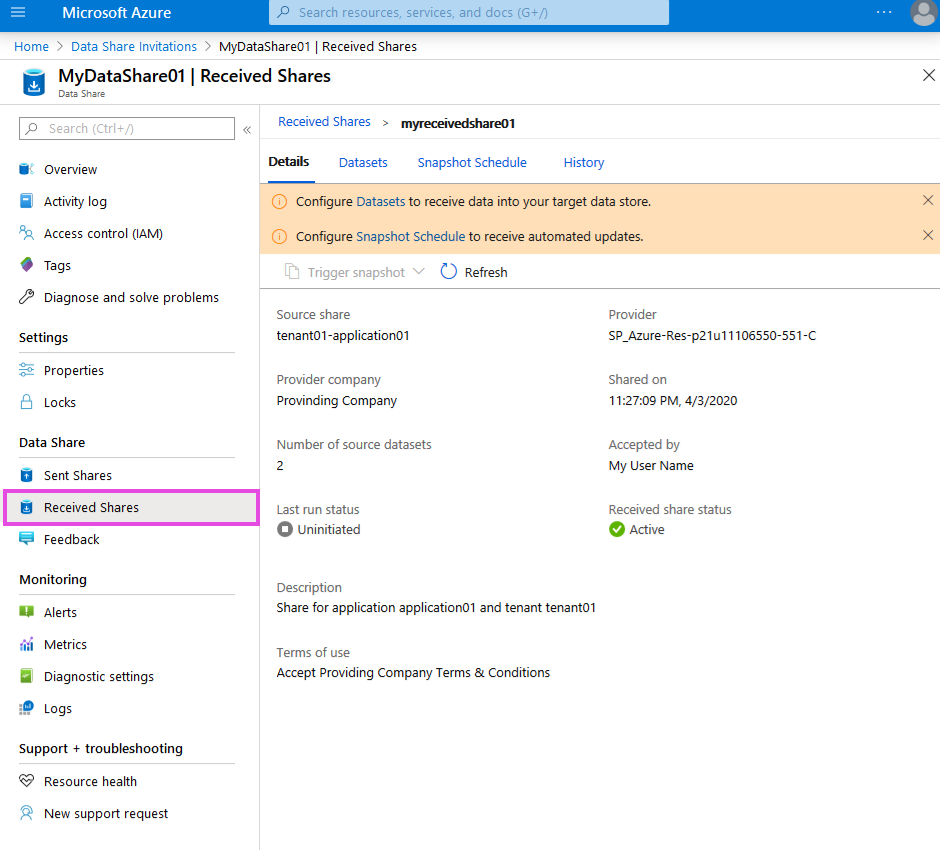The width and height of the screenshot is (940, 850).
Task: Click the Refresh circular arrow icon
Action: [x=448, y=272]
